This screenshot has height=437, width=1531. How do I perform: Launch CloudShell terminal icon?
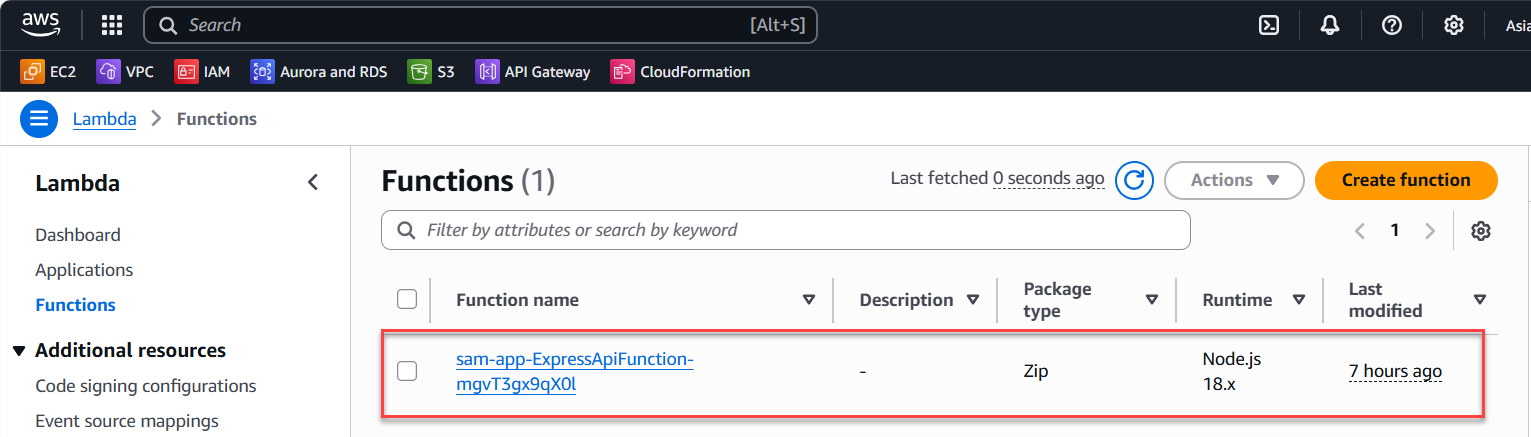pyautogui.click(x=1269, y=25)
